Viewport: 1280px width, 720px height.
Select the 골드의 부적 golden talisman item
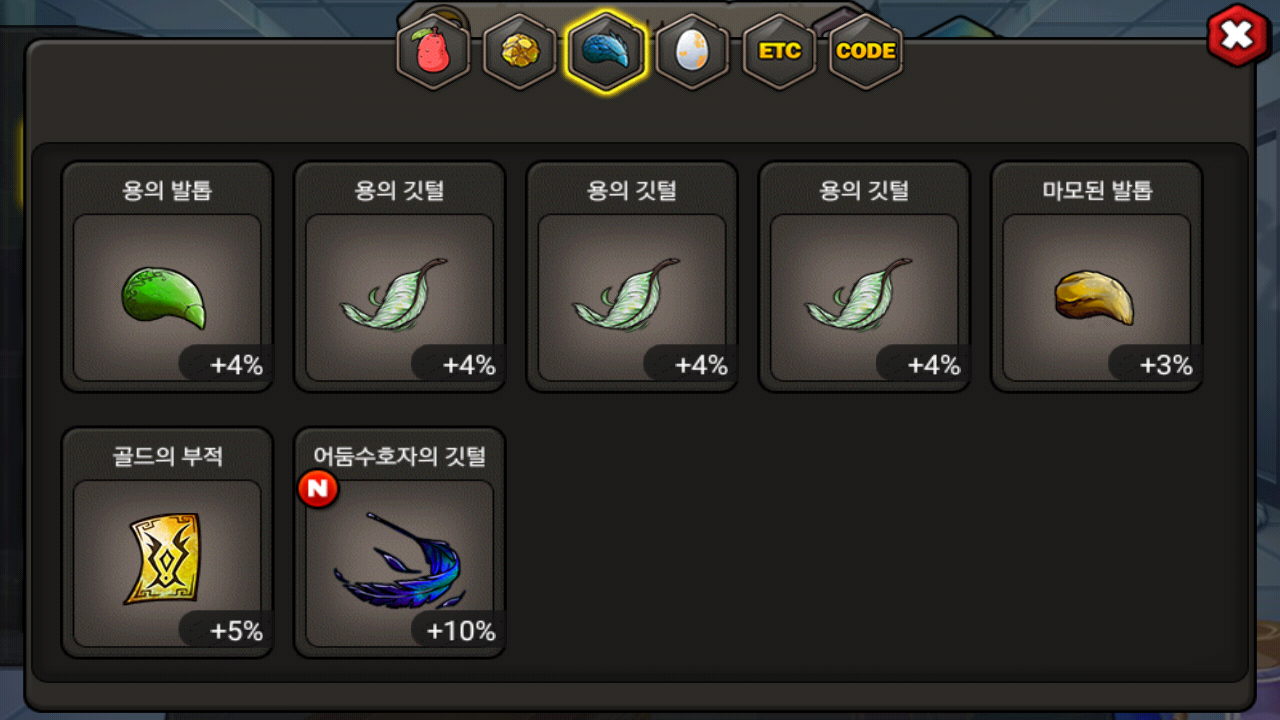[x=167, y=543]
